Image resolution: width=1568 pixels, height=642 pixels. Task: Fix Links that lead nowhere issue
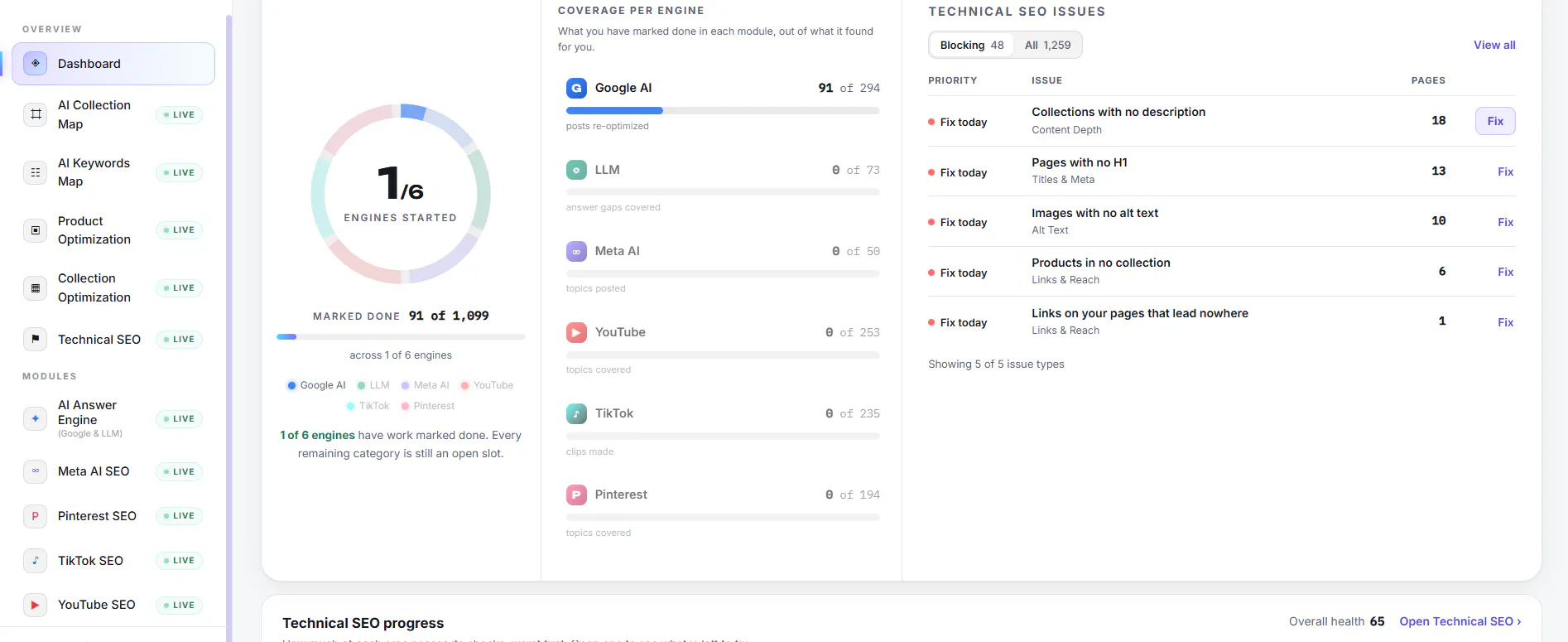click(x=1505, y=322)
